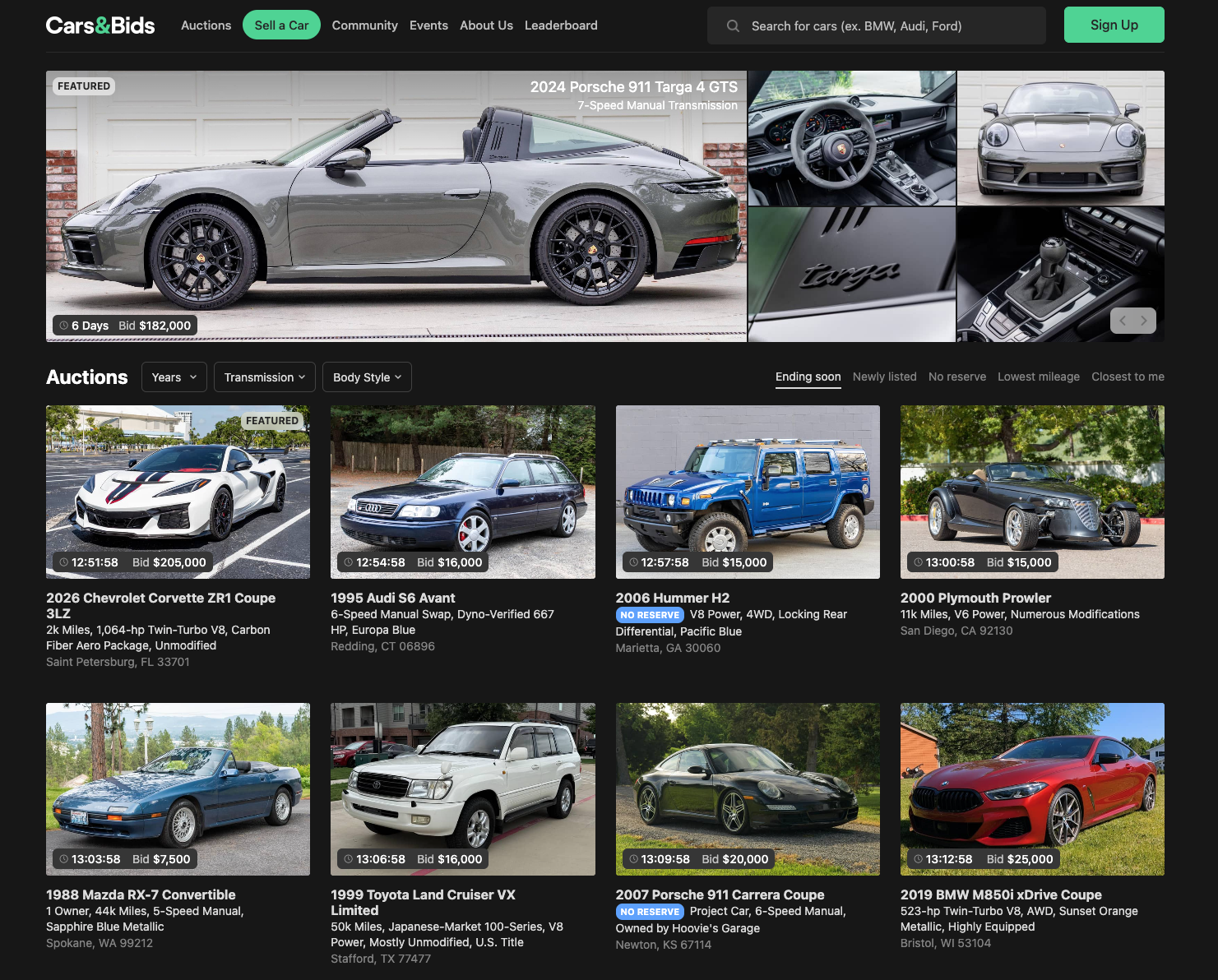Open Transmission filter dropdown

(265, 377)
